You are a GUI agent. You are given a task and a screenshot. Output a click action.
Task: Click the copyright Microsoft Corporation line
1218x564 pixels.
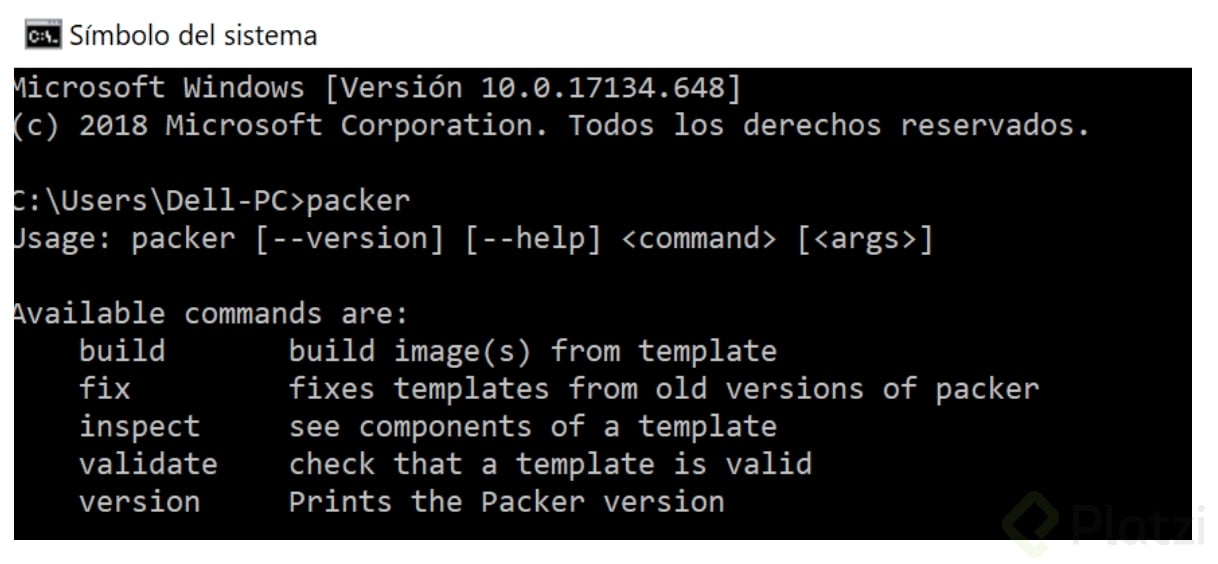coord(551,126)
